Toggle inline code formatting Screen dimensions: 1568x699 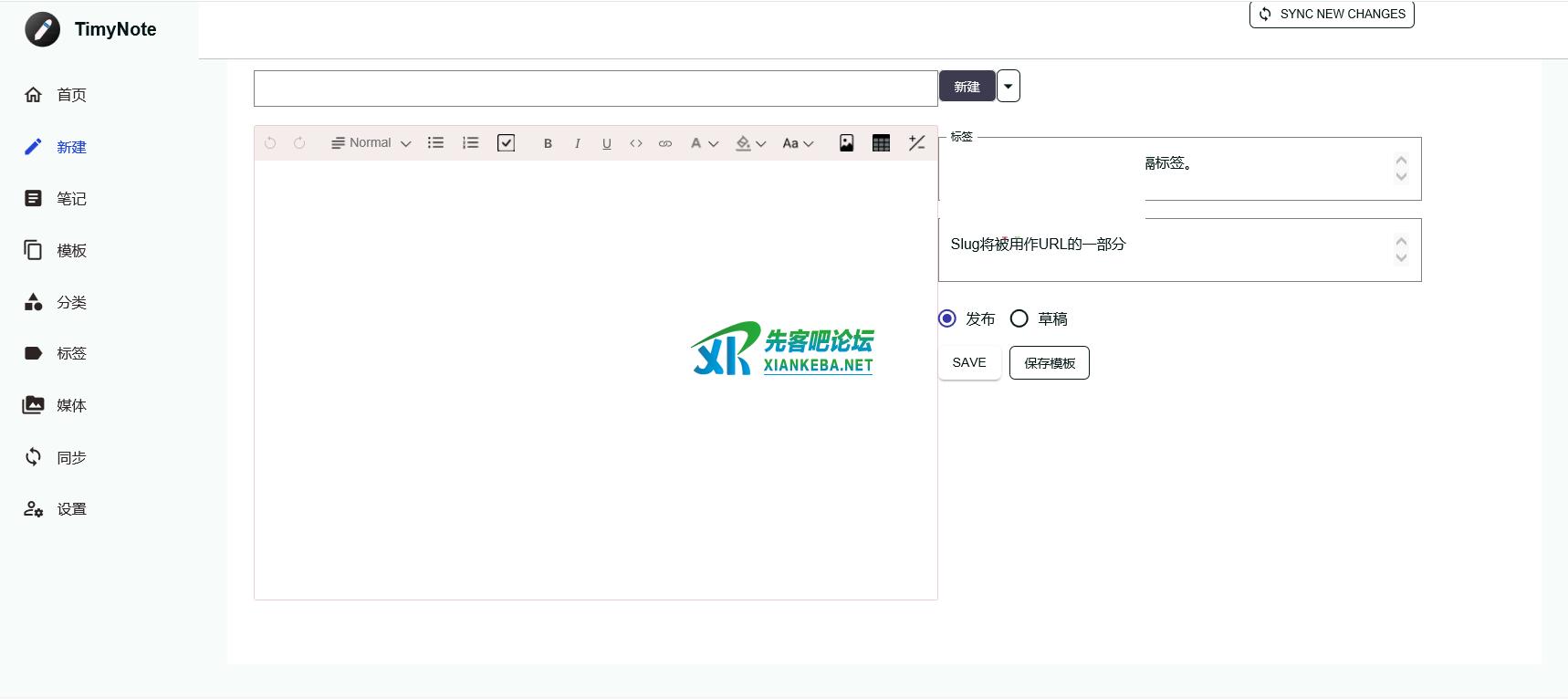tap(635, 143)
